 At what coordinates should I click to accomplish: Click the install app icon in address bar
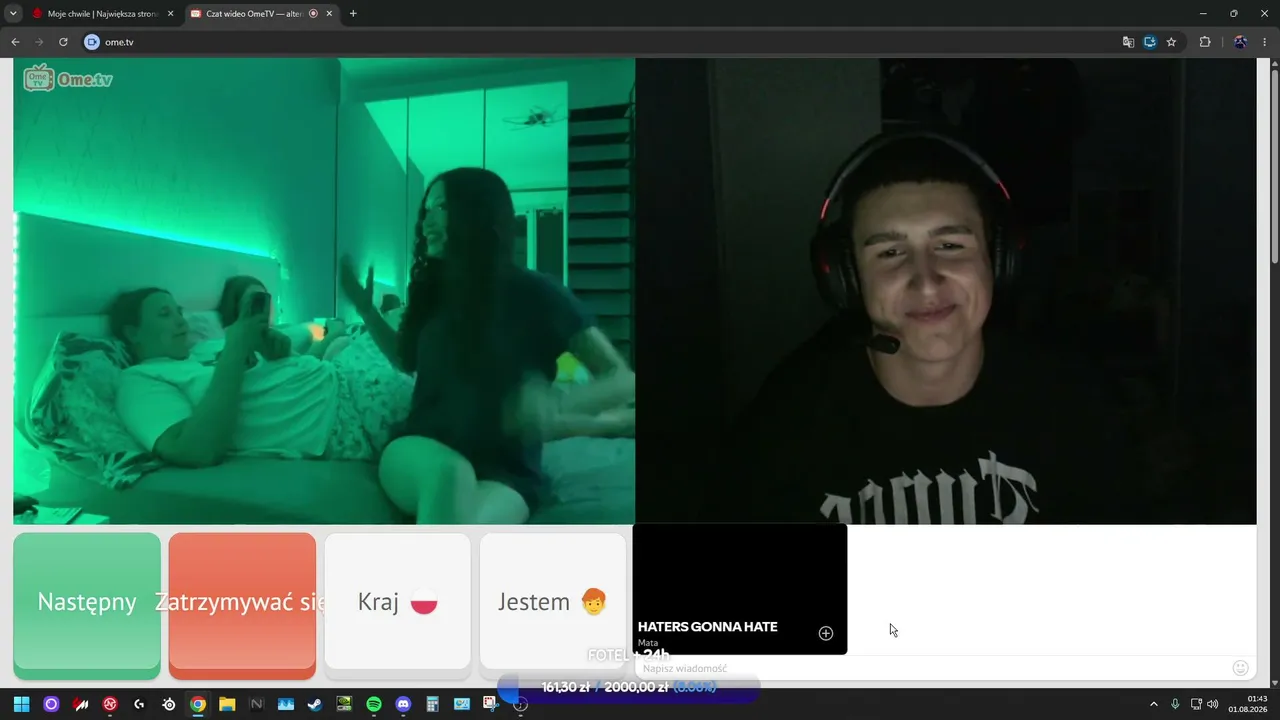pos(1150,42)
